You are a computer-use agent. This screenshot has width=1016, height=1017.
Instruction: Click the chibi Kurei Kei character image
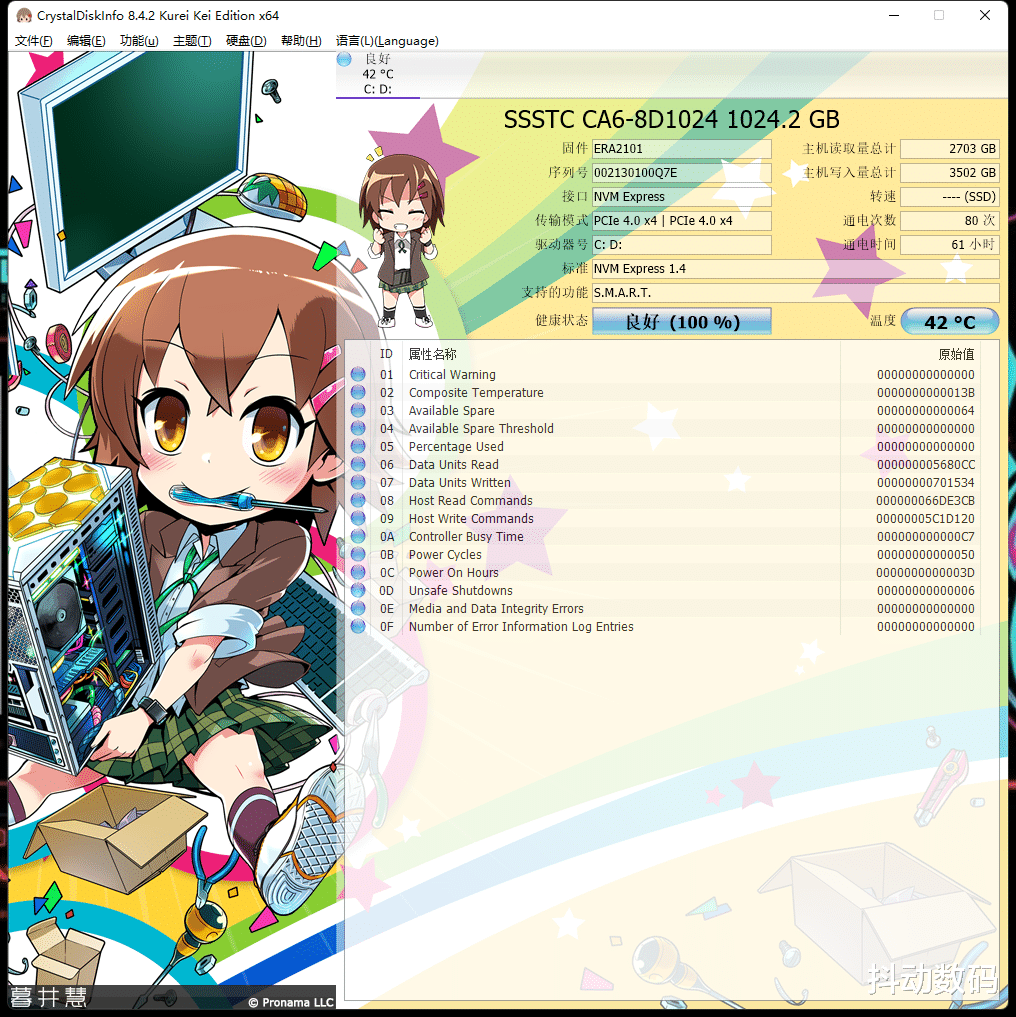point(402,241)
